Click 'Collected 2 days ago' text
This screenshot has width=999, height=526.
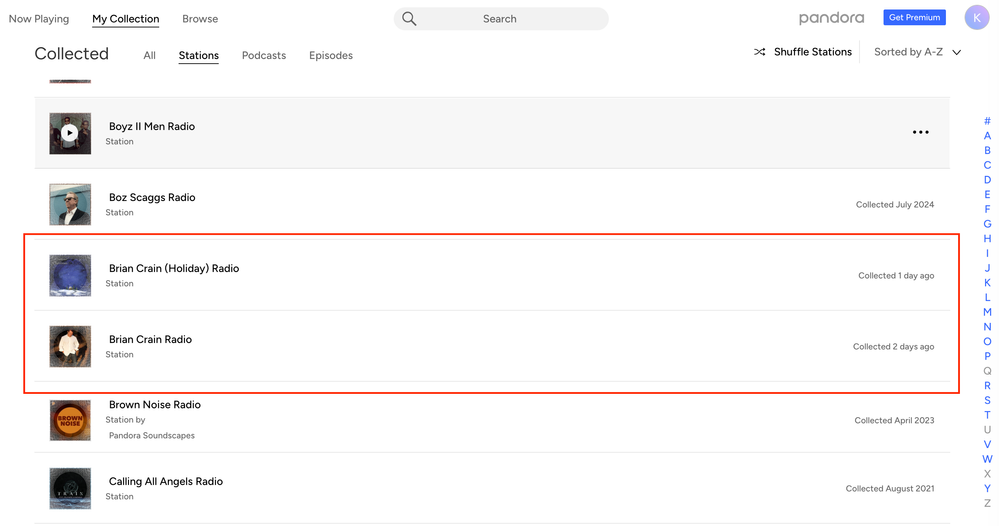tap(893, 346)
